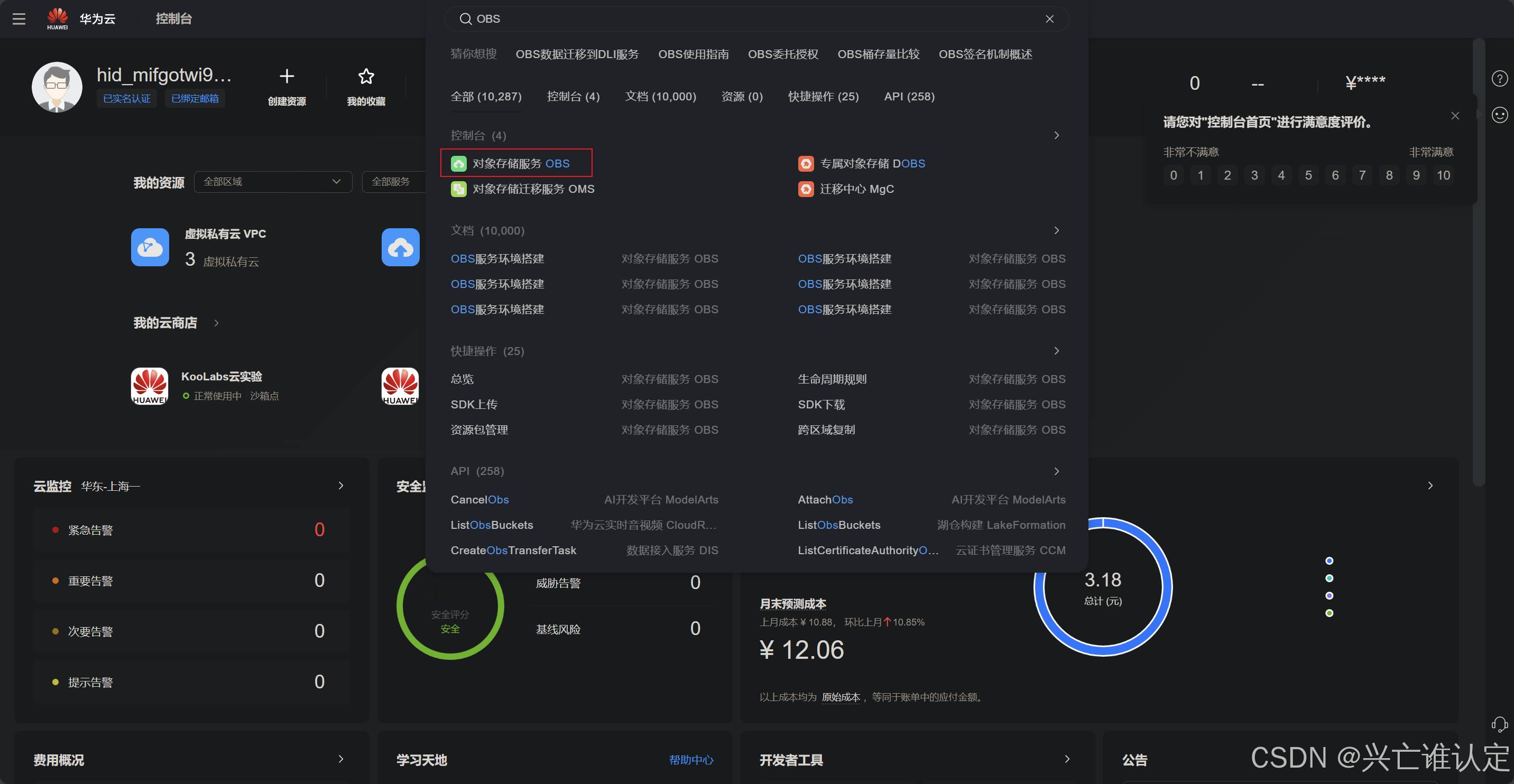Click suggestion OBS桶存量比较
This screenshot has width=1514, height=784.
878,54
